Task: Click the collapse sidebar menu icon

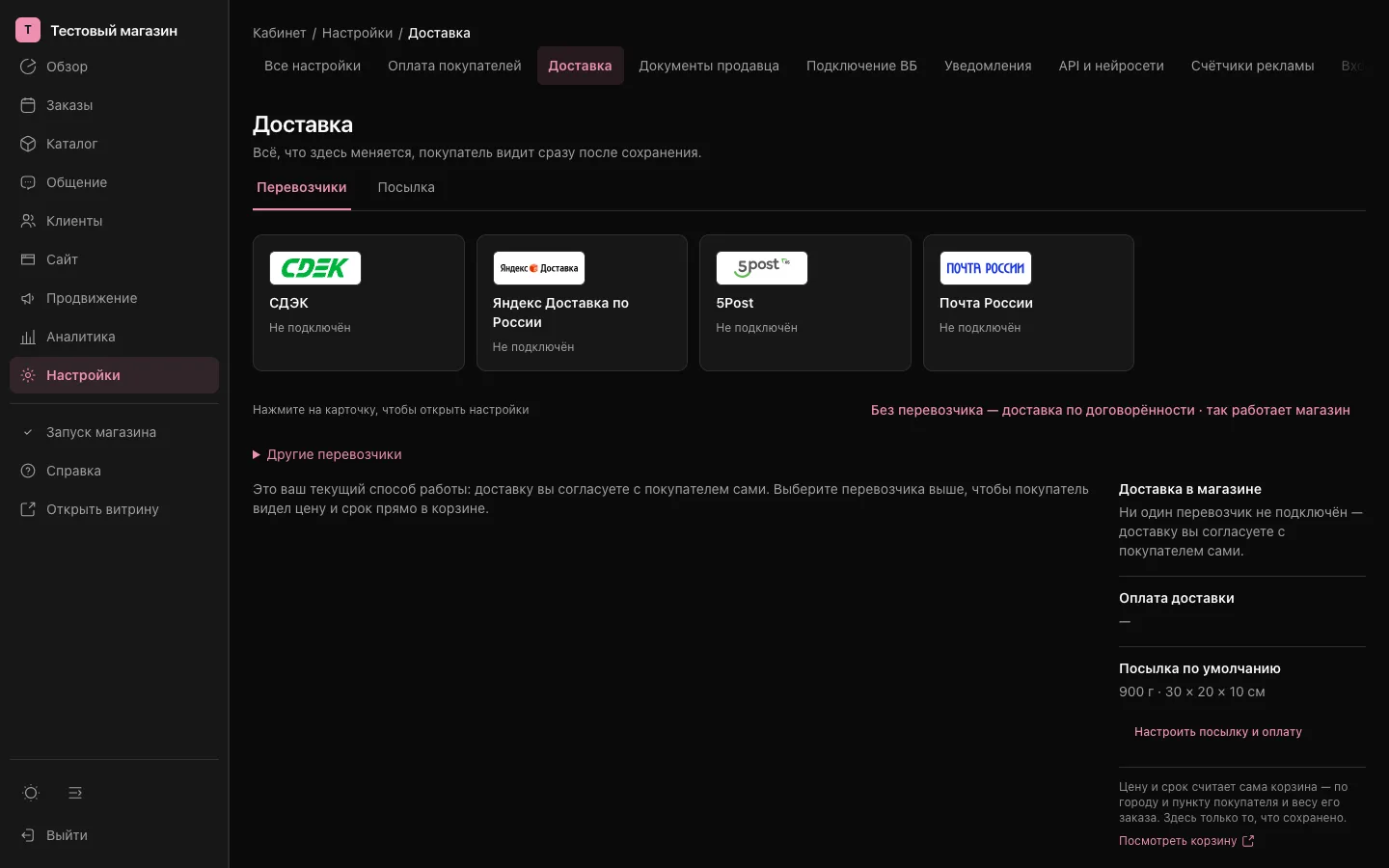Action: click(x=75, y=793)
